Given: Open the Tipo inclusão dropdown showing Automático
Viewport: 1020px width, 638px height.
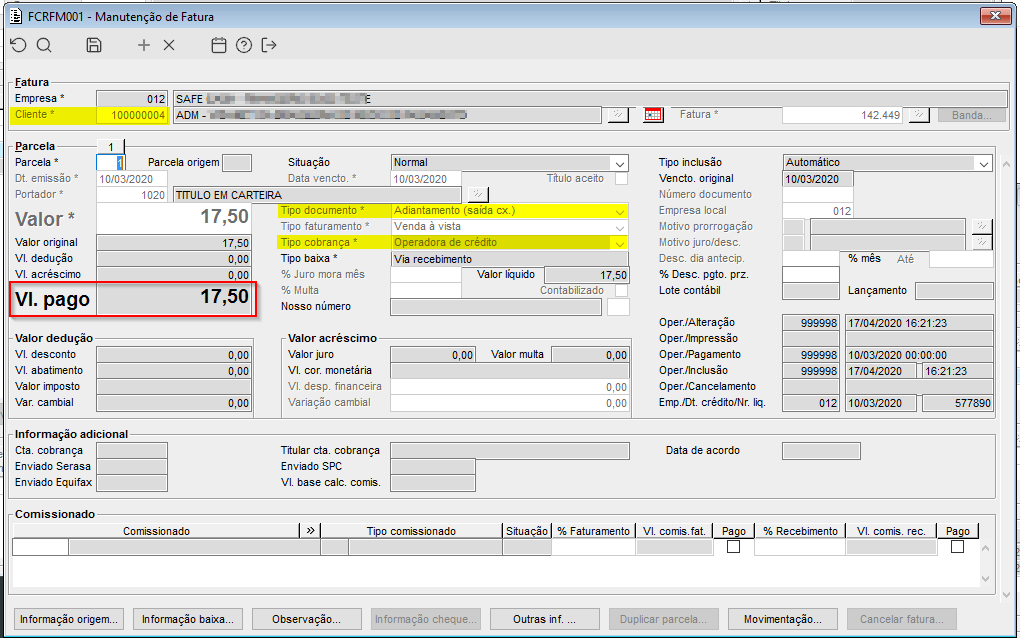Looking at the screenshot, I should pyautogui.click(x=981, y=163).
